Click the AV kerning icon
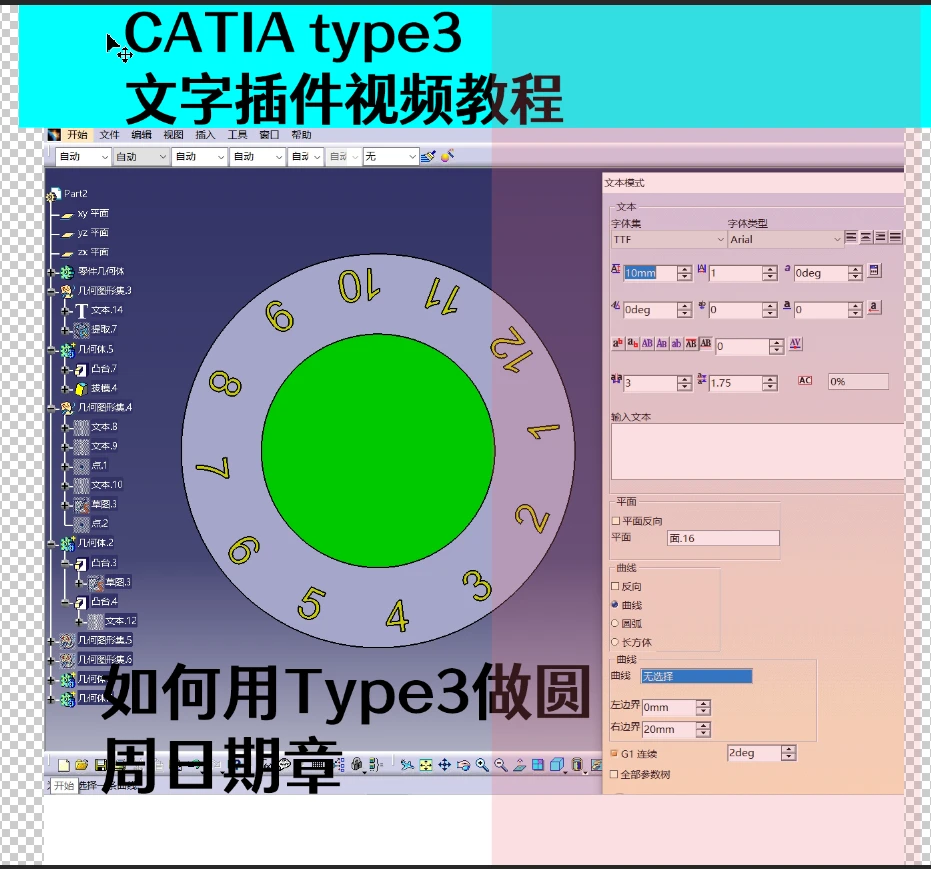This screenshot has height=869, width=931. 796,344
